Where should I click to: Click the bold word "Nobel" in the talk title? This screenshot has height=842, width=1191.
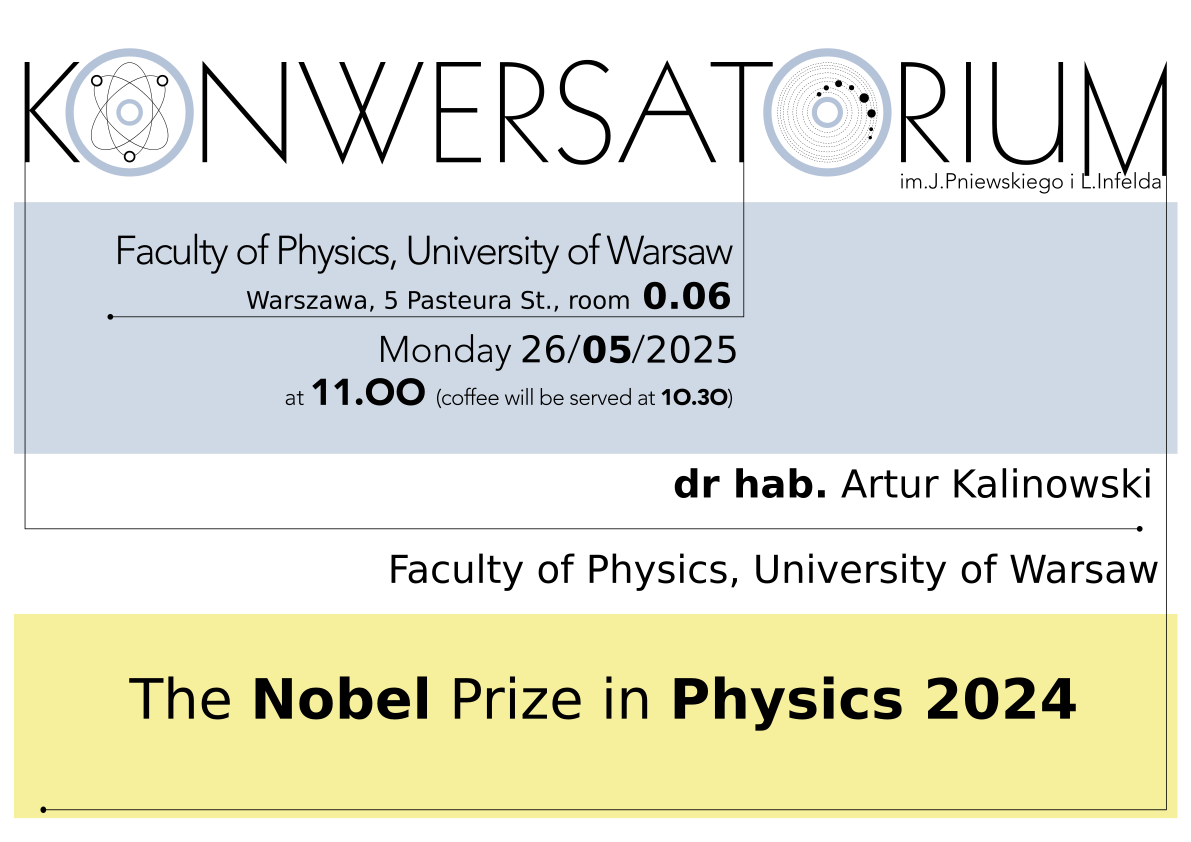coord(341,699)
